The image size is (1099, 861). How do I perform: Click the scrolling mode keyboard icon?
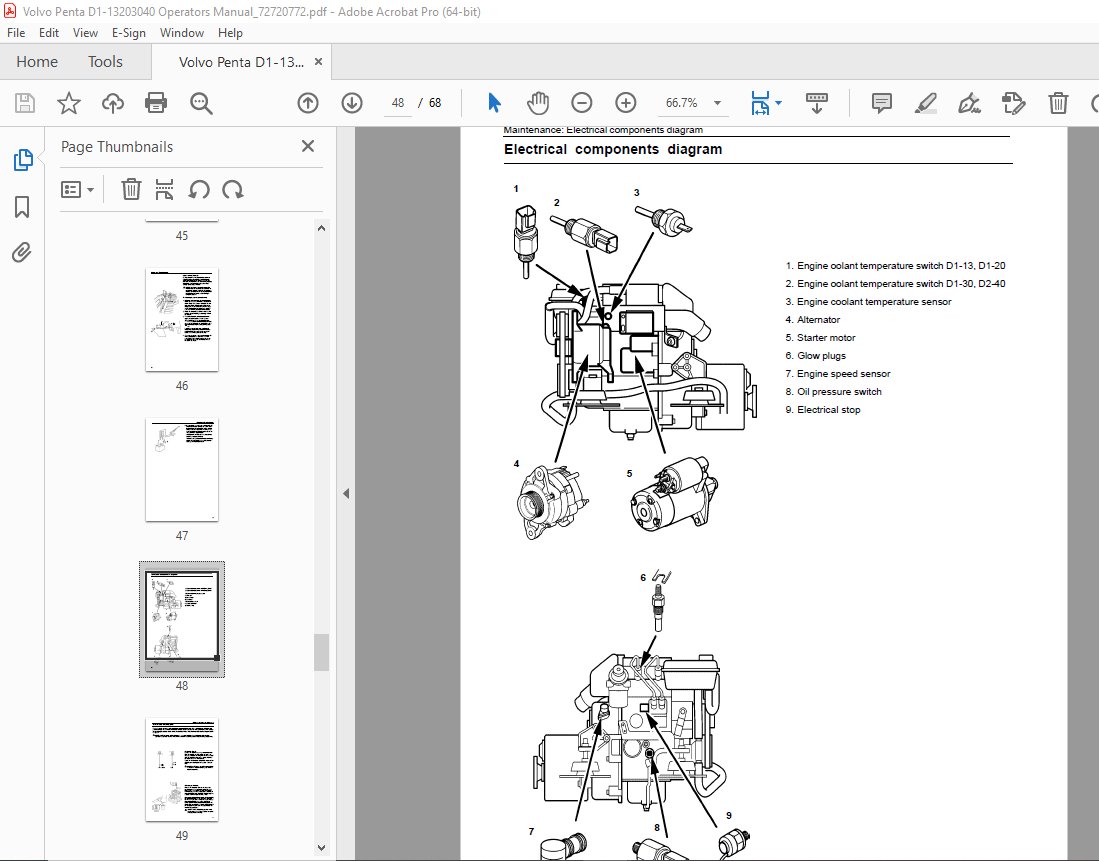coord(817,103)
